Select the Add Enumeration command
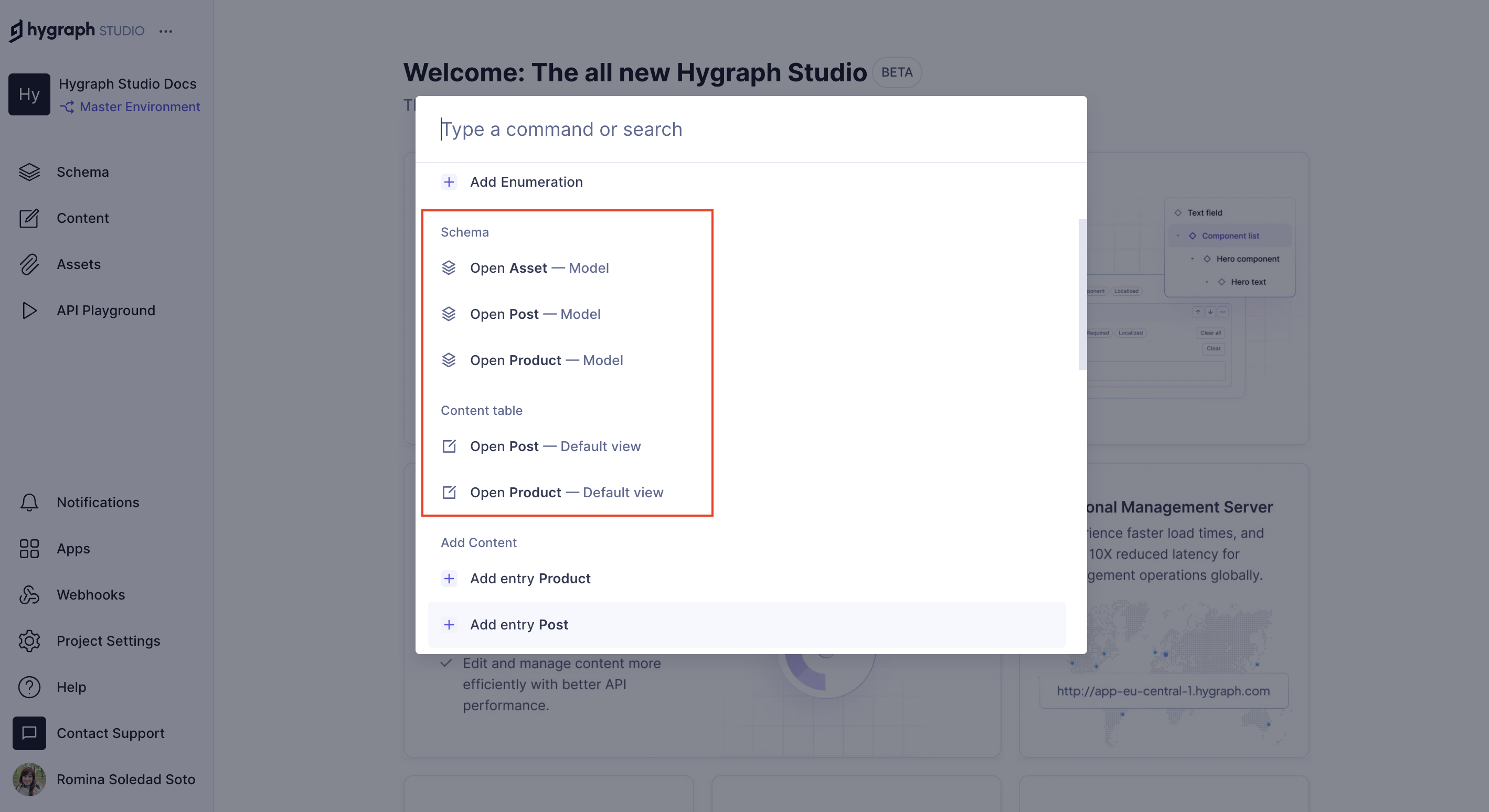The width and height of the screenshot is (1489, 812). click(747, 182)
